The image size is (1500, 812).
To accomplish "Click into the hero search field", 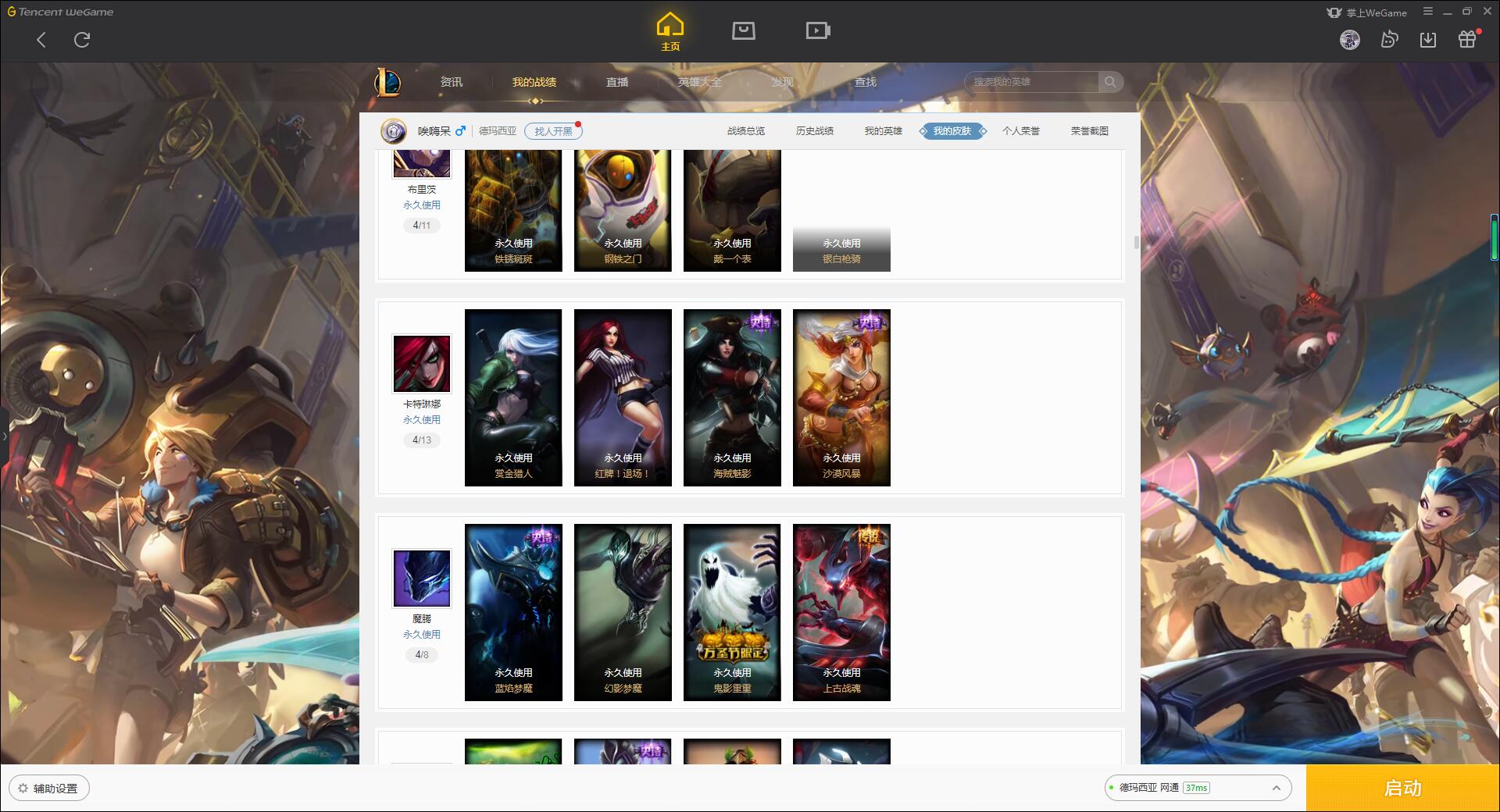I will click(1033, 82).
